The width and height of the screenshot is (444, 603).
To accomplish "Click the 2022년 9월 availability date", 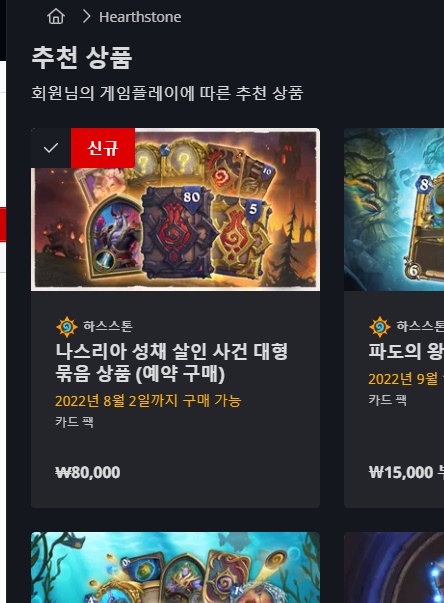I will coord(406,379).
